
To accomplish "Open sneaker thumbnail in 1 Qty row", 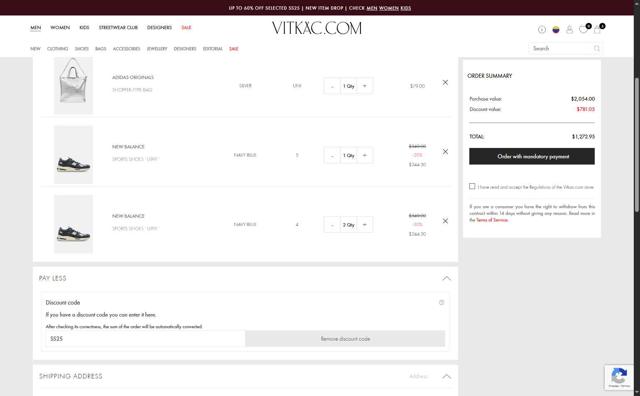I will point(73,155).
